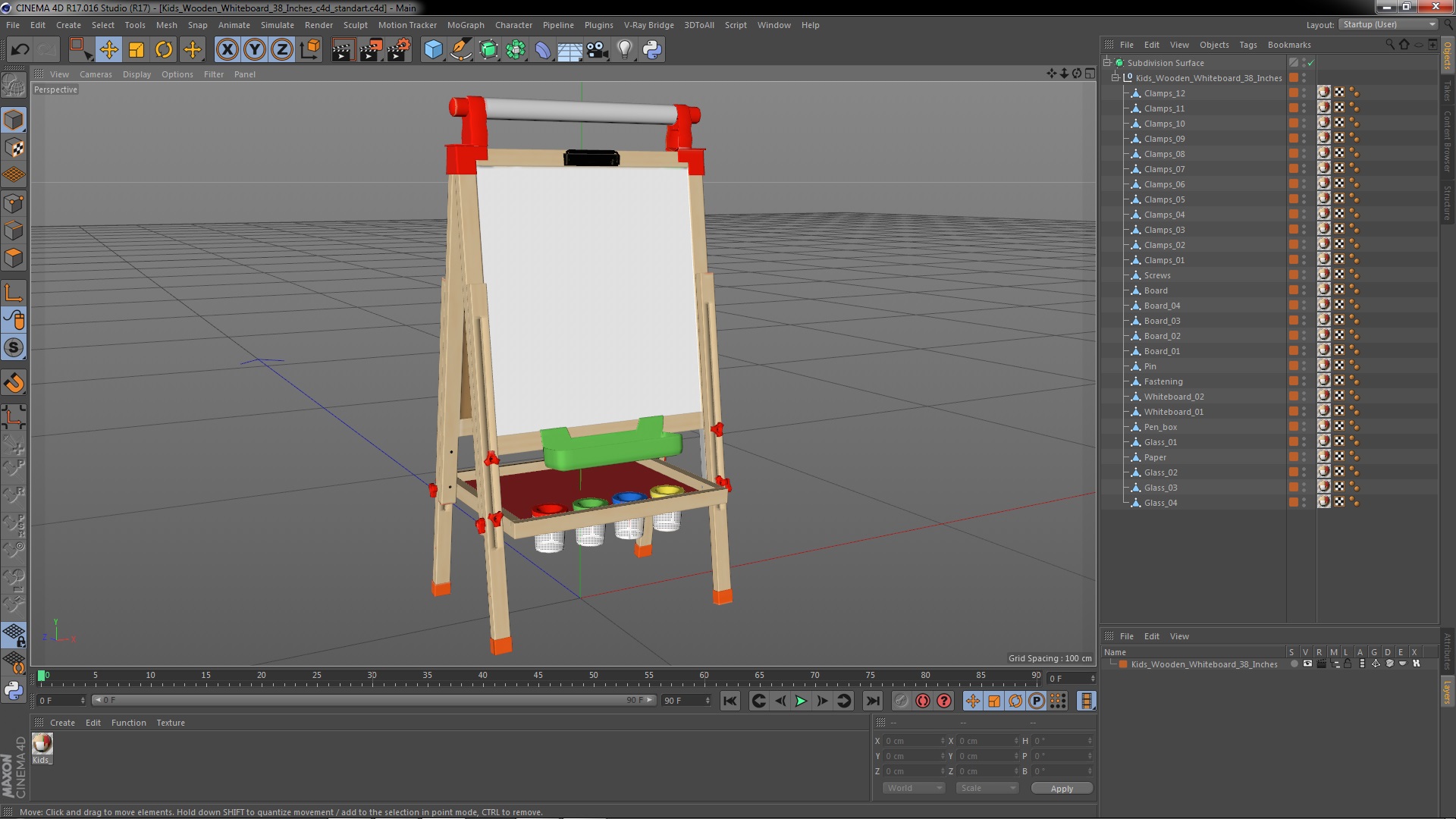Open the File menu

pos(13,25)
